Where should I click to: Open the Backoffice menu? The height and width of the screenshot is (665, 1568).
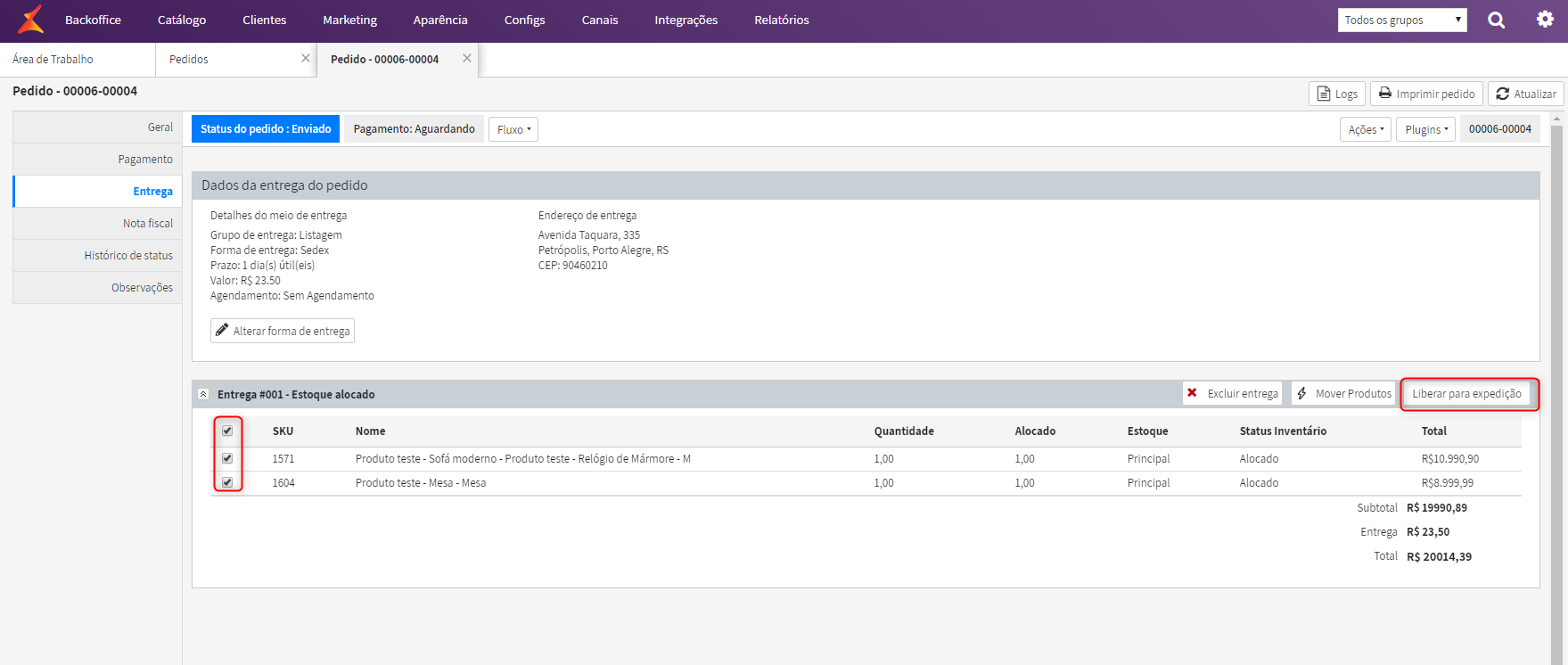click(93, 20)
